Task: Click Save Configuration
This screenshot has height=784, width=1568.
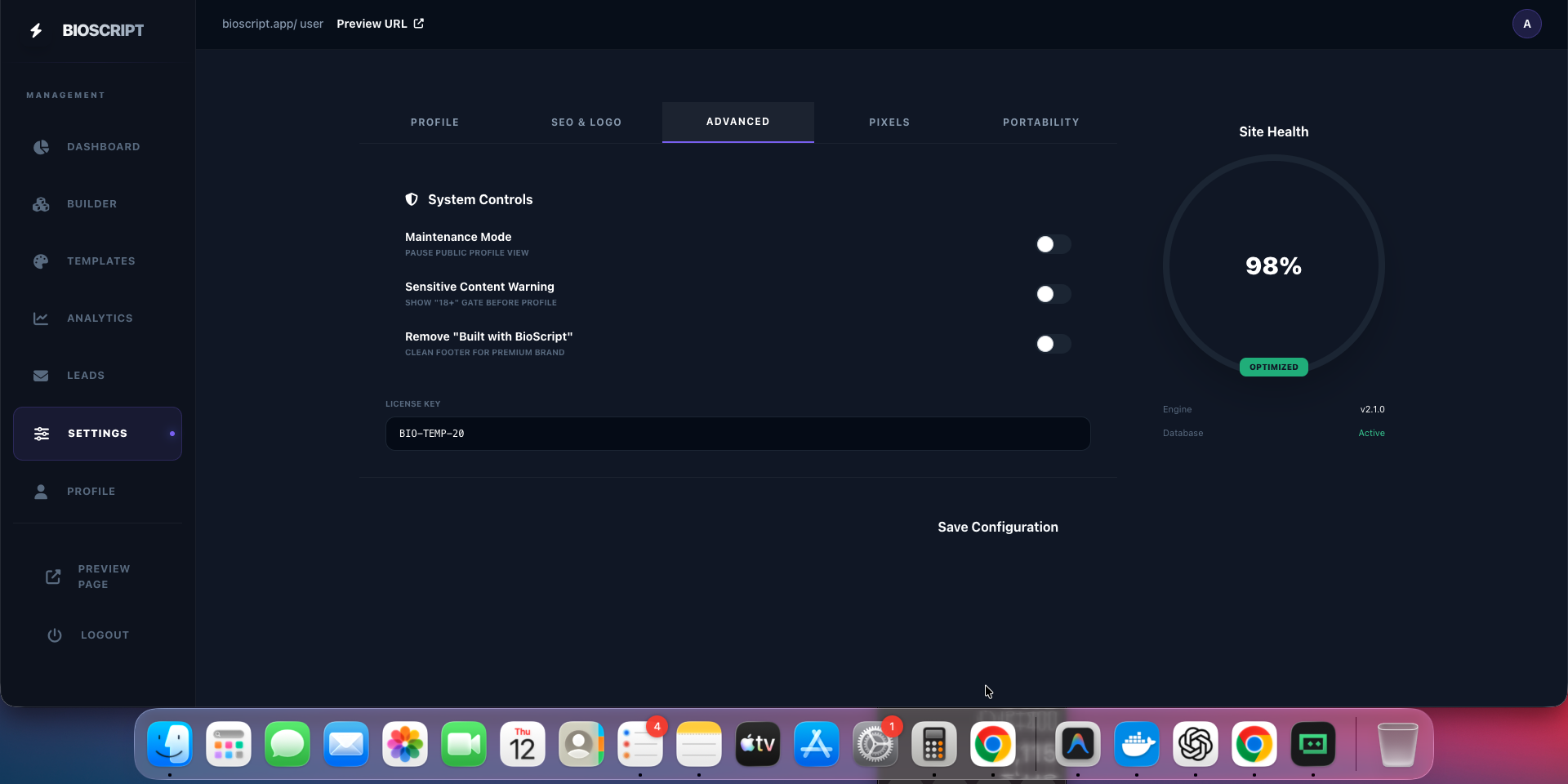Action: click(998, 527)
